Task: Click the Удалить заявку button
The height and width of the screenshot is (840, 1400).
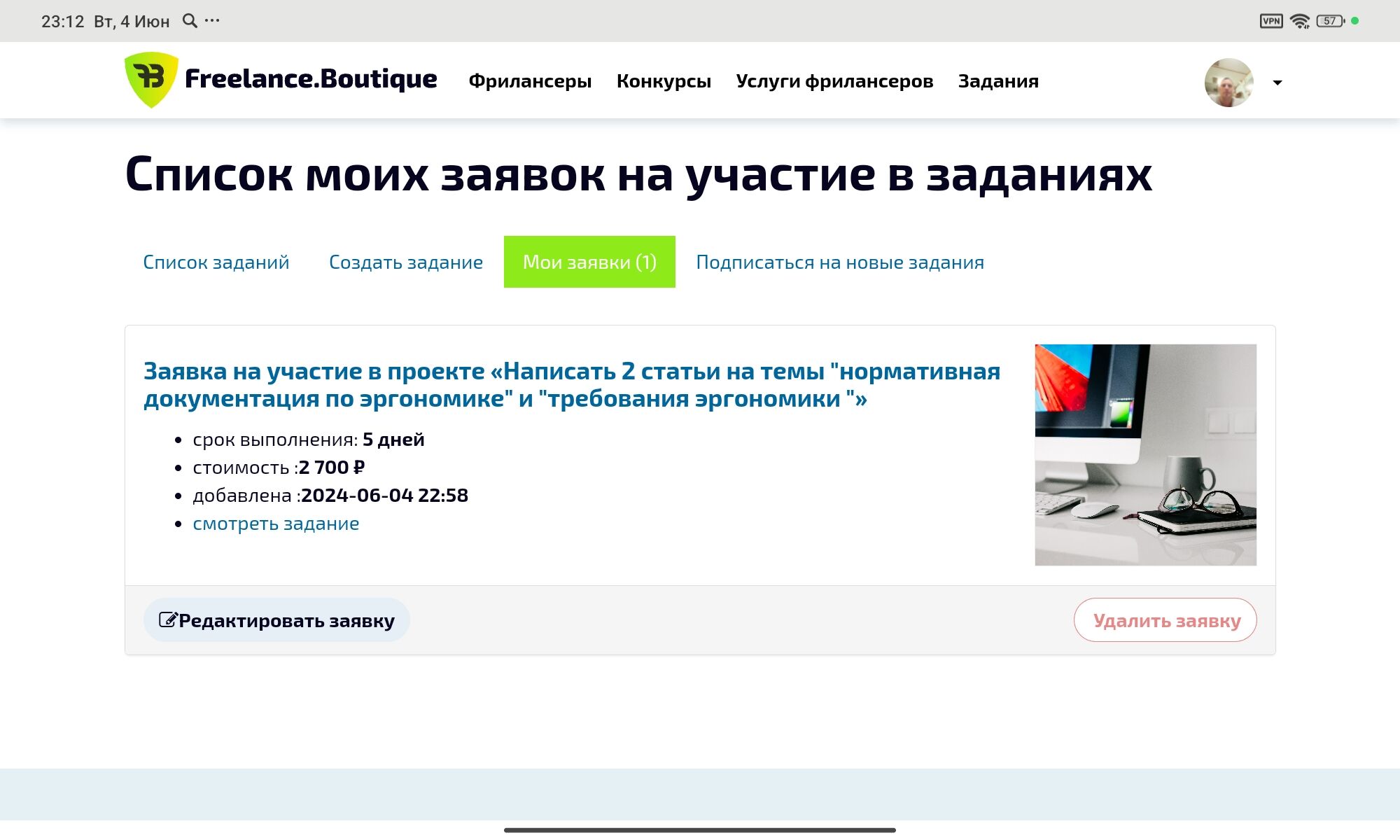Action: (x=1165, y=620)
